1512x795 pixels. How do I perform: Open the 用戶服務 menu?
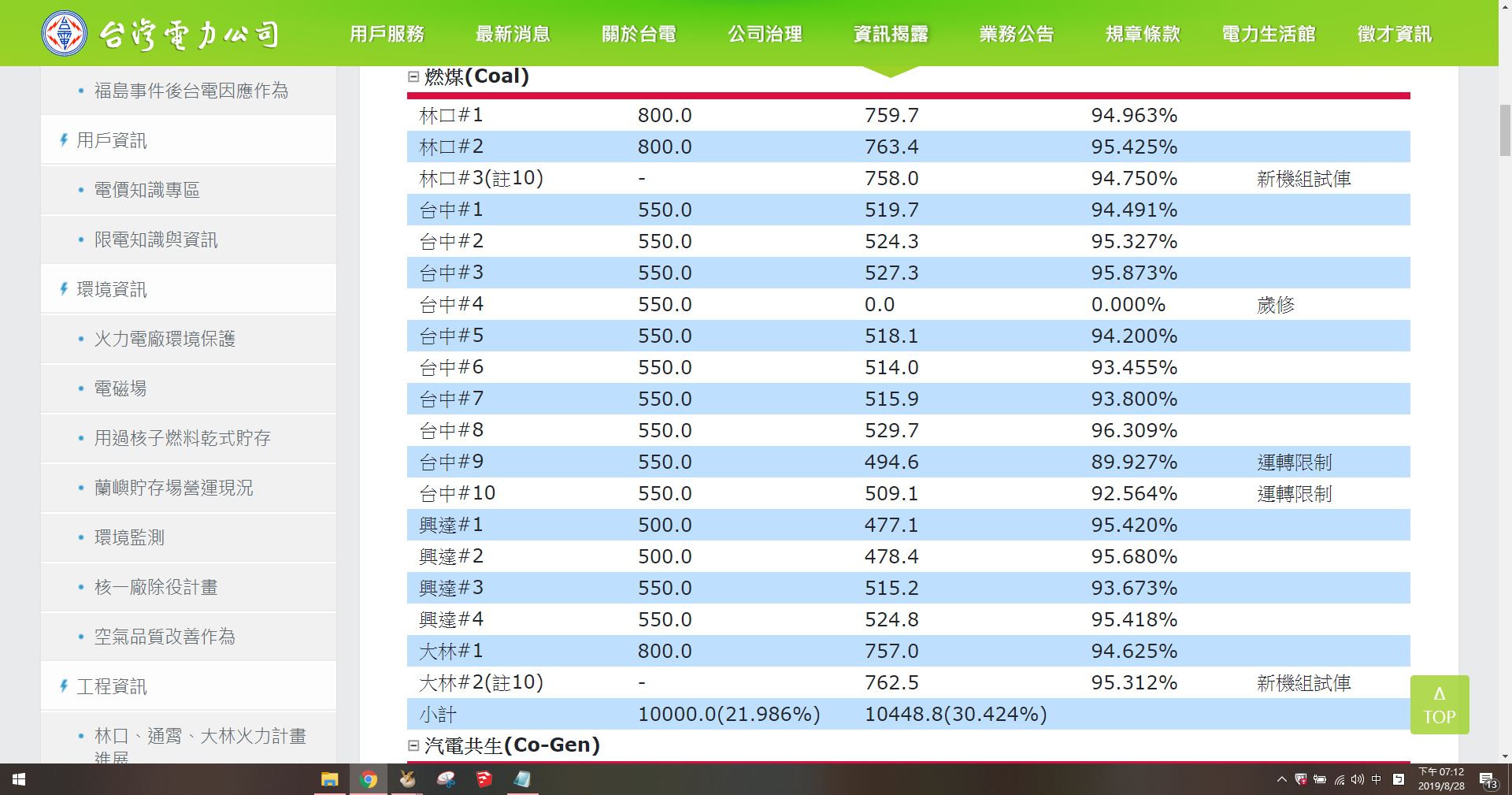387,34
